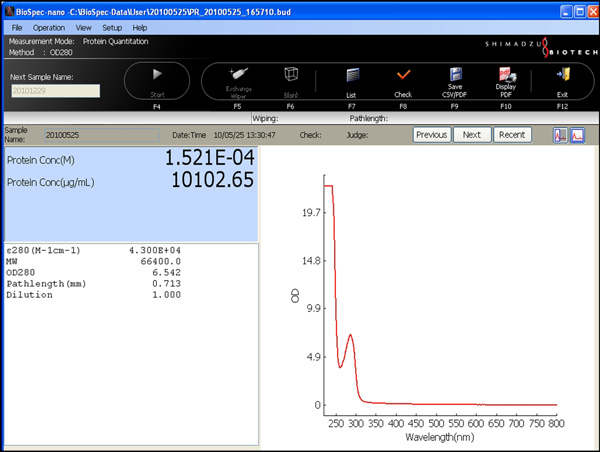Image resolution: width=600 pixels, height=452 pixels.
Task: Click the Start measurement play icon
Action: coord(156,74)
